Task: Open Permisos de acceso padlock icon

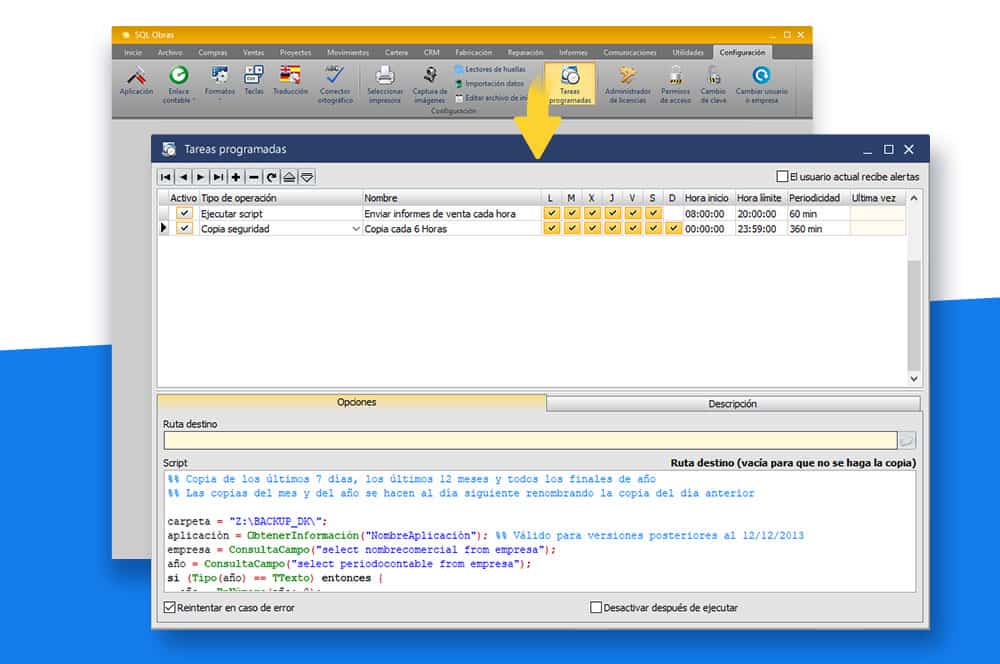Action: click(x=676, y=77)
